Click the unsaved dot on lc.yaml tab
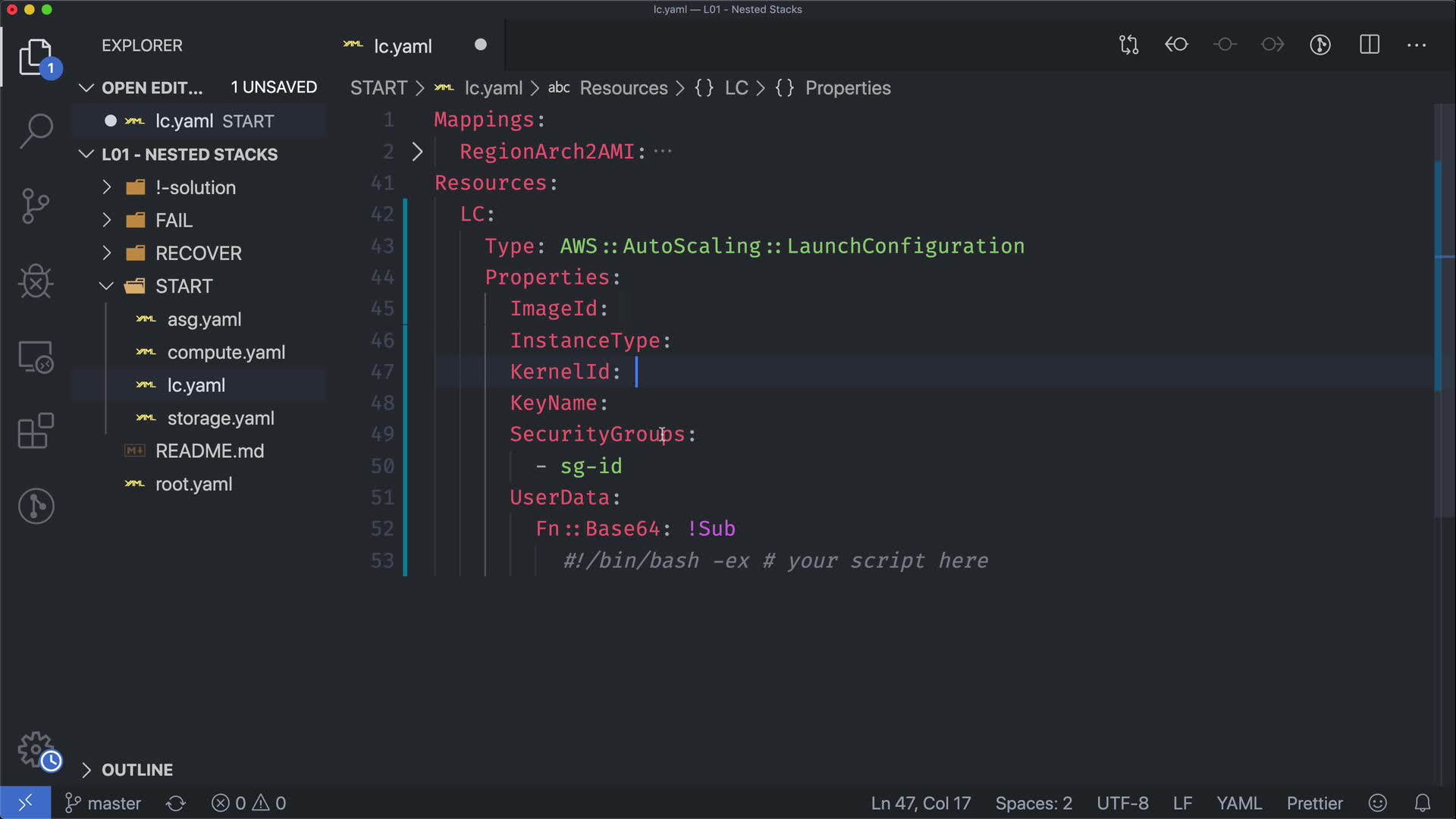The image size is (1456, 819). pyautogui.click(x=480, y=45)
